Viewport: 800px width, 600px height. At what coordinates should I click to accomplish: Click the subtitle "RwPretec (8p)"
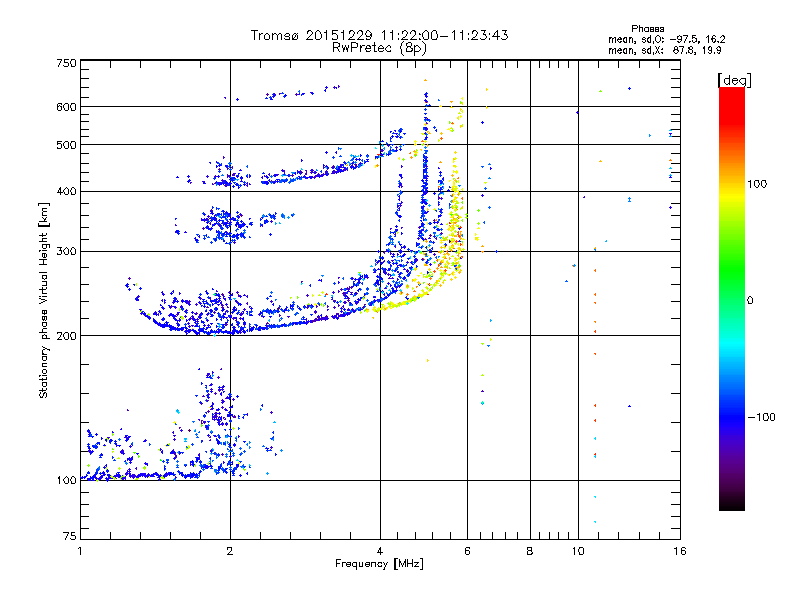click(379, 48)
